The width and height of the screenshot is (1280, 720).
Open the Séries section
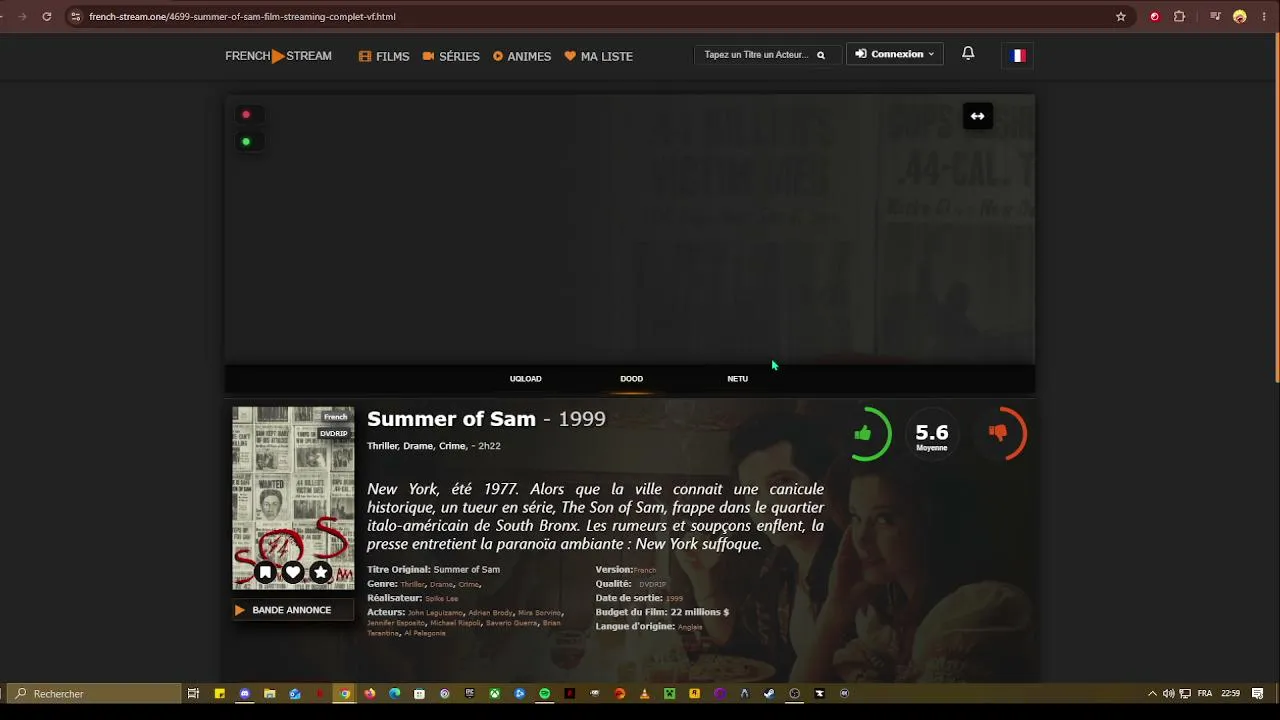(x=451, y=56)
